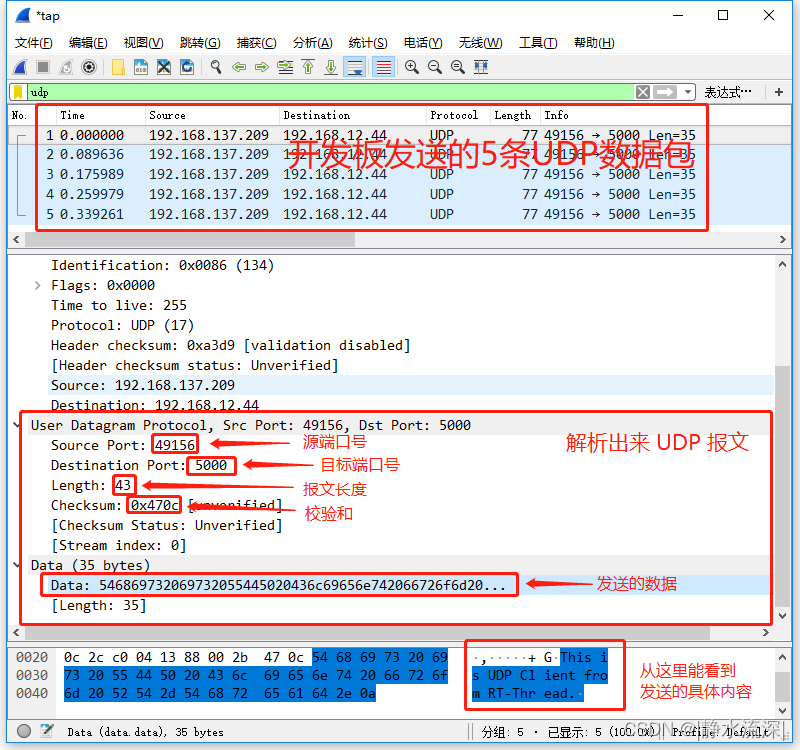
Task: Go to the previous packet with left arrow
Action: click(x=239, y=67)
